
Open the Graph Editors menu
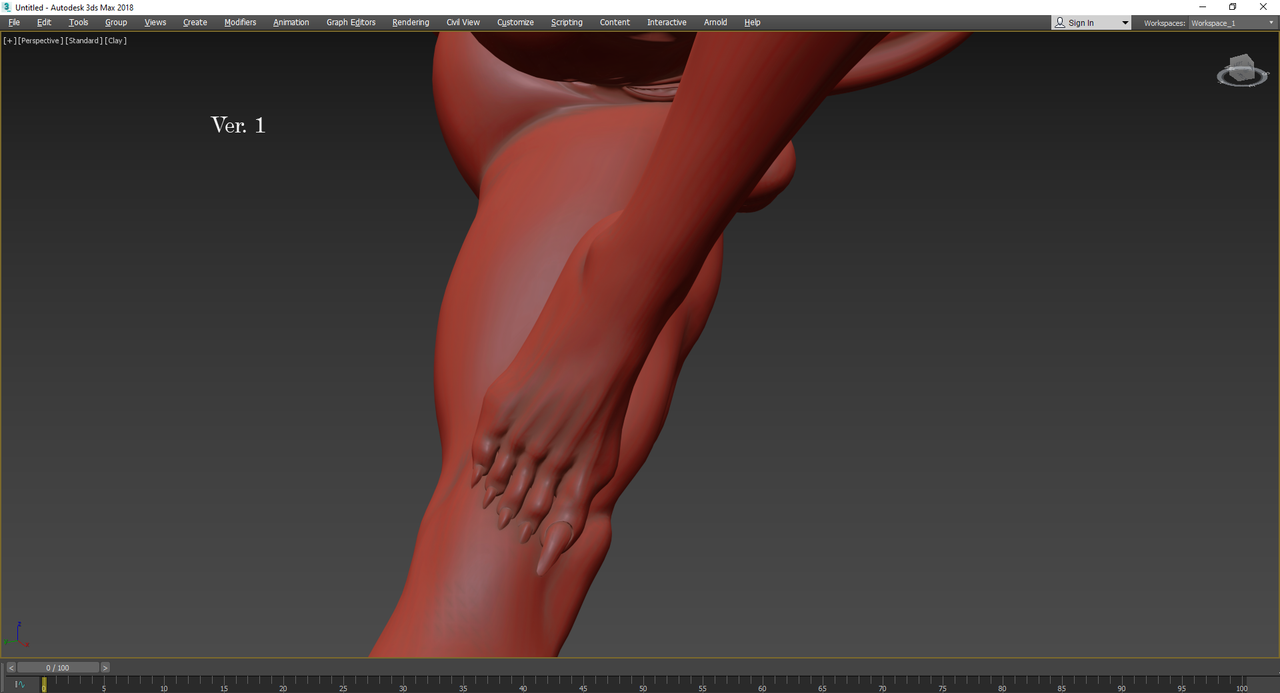pyautogui.click(x=351, y=22)
